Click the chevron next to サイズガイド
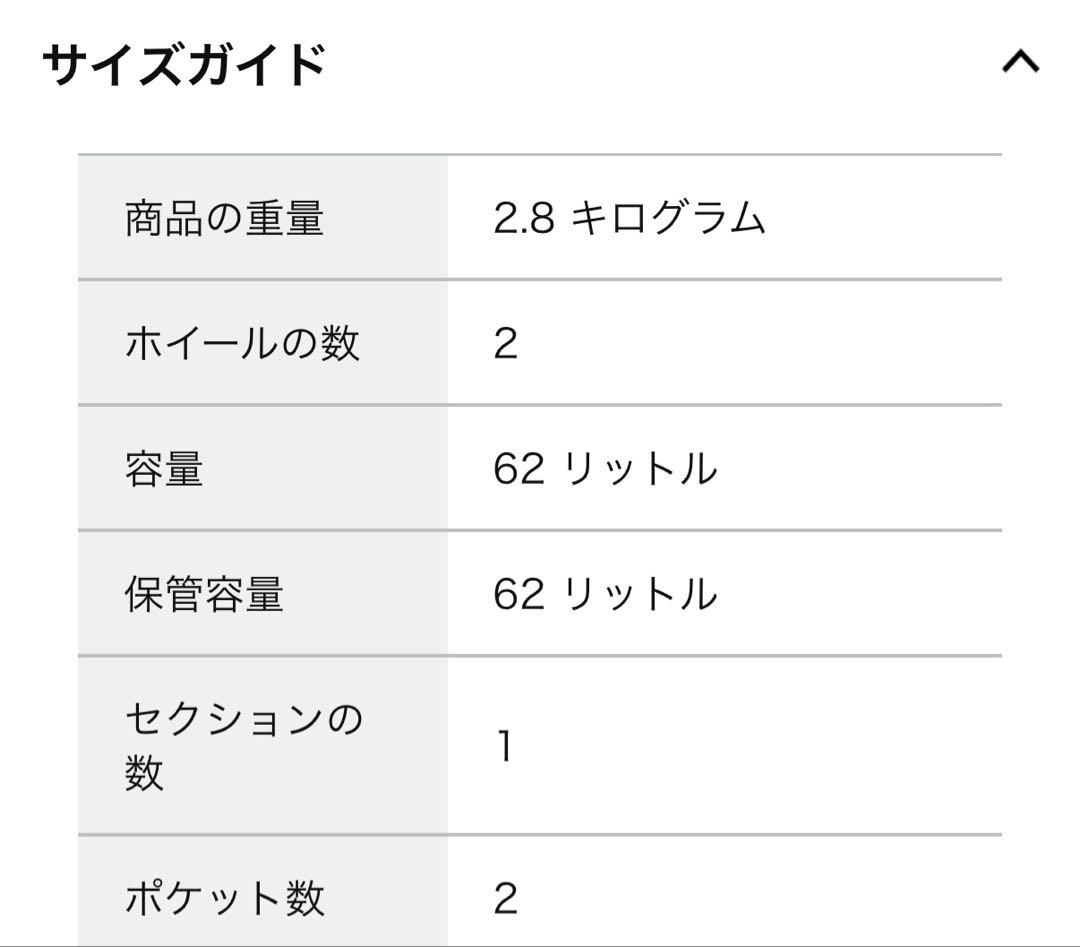 [x=1022, y=62]
